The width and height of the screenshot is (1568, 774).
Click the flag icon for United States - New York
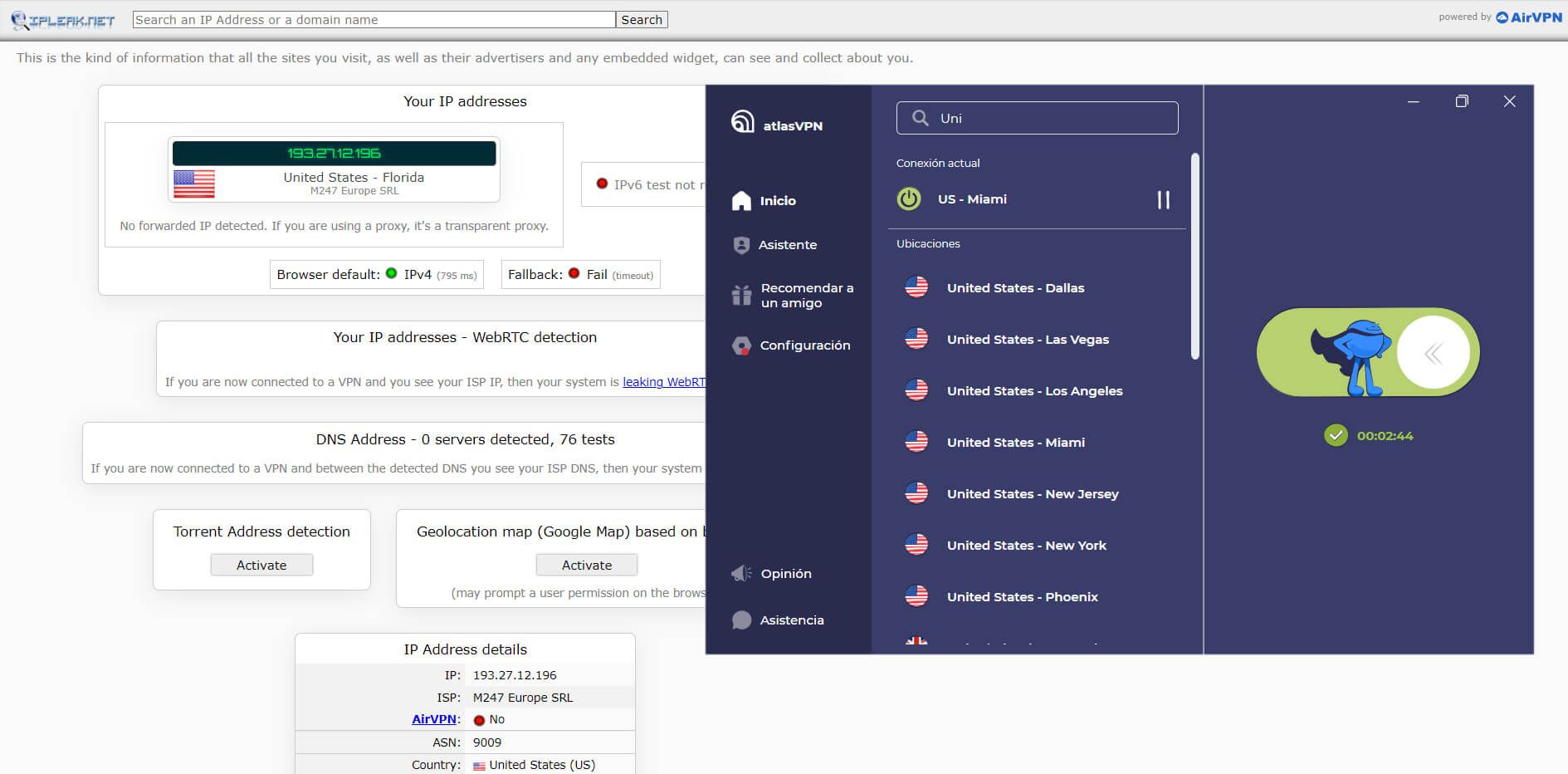916,545
